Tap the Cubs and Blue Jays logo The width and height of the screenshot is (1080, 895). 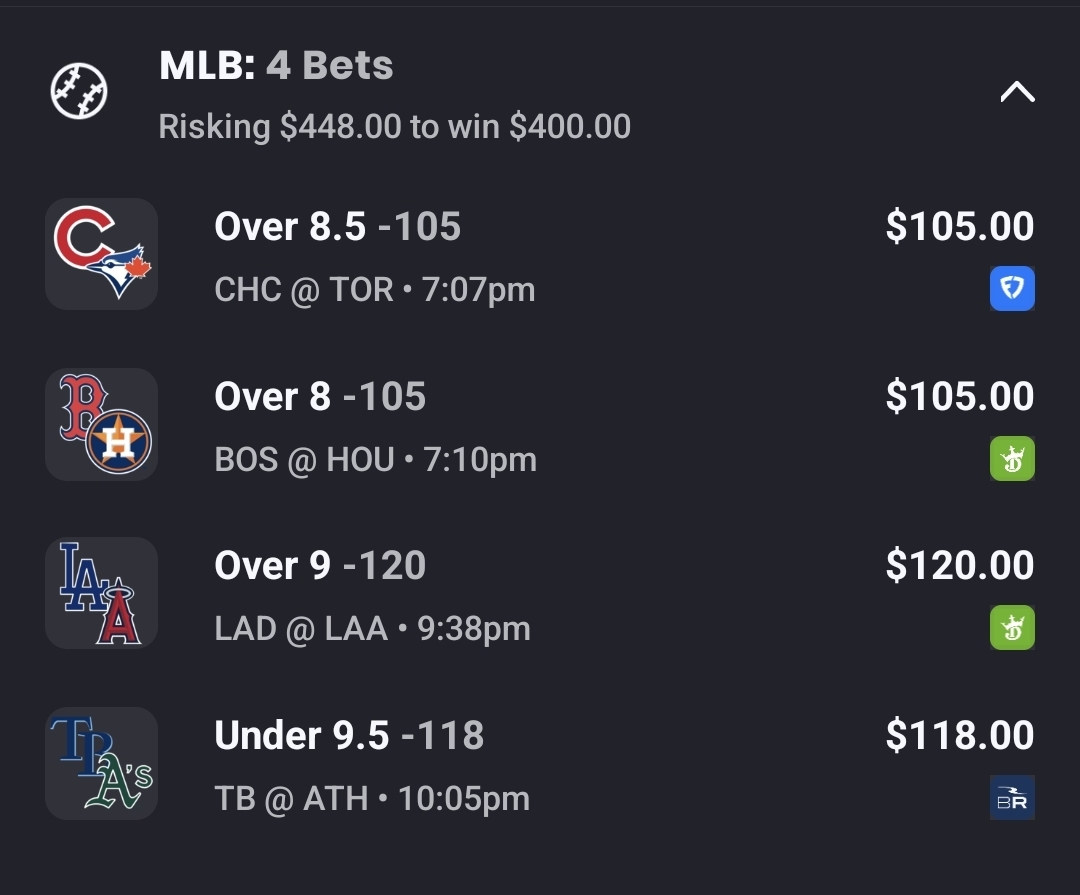pyautogui.click(x=101, y=254)
